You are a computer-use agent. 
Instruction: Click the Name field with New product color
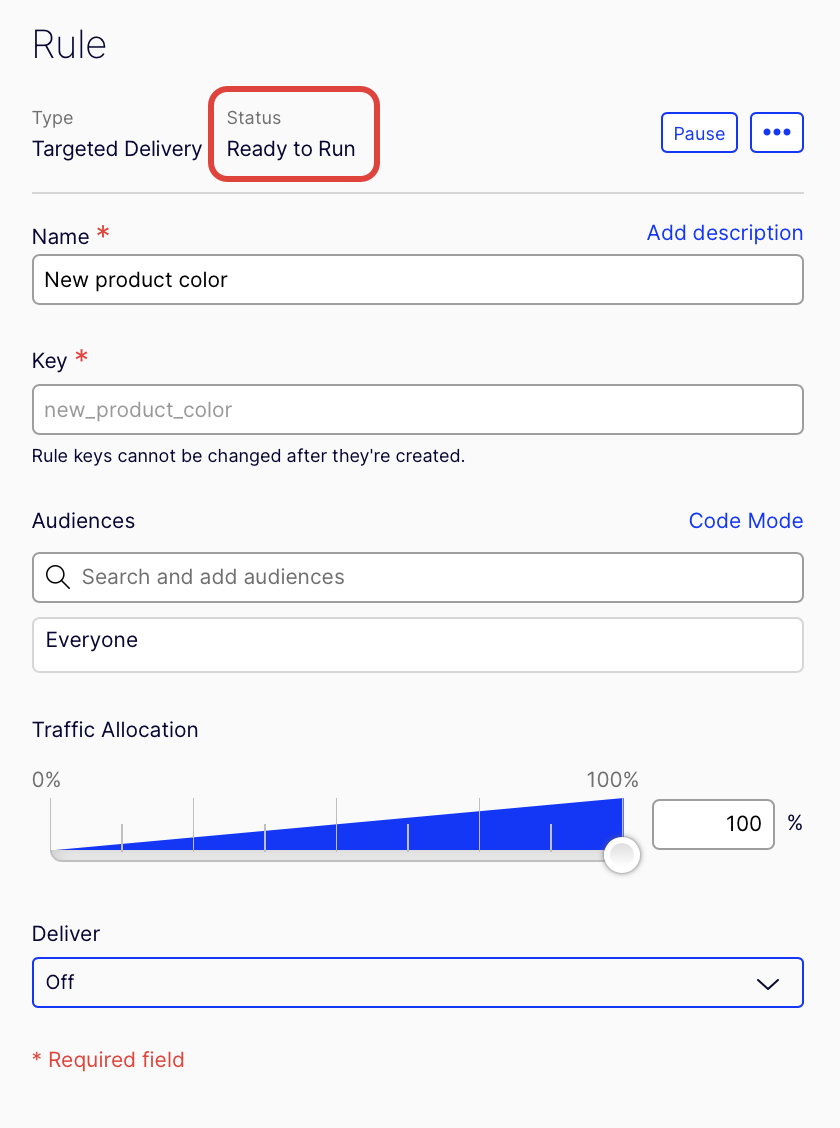point(417,280)
